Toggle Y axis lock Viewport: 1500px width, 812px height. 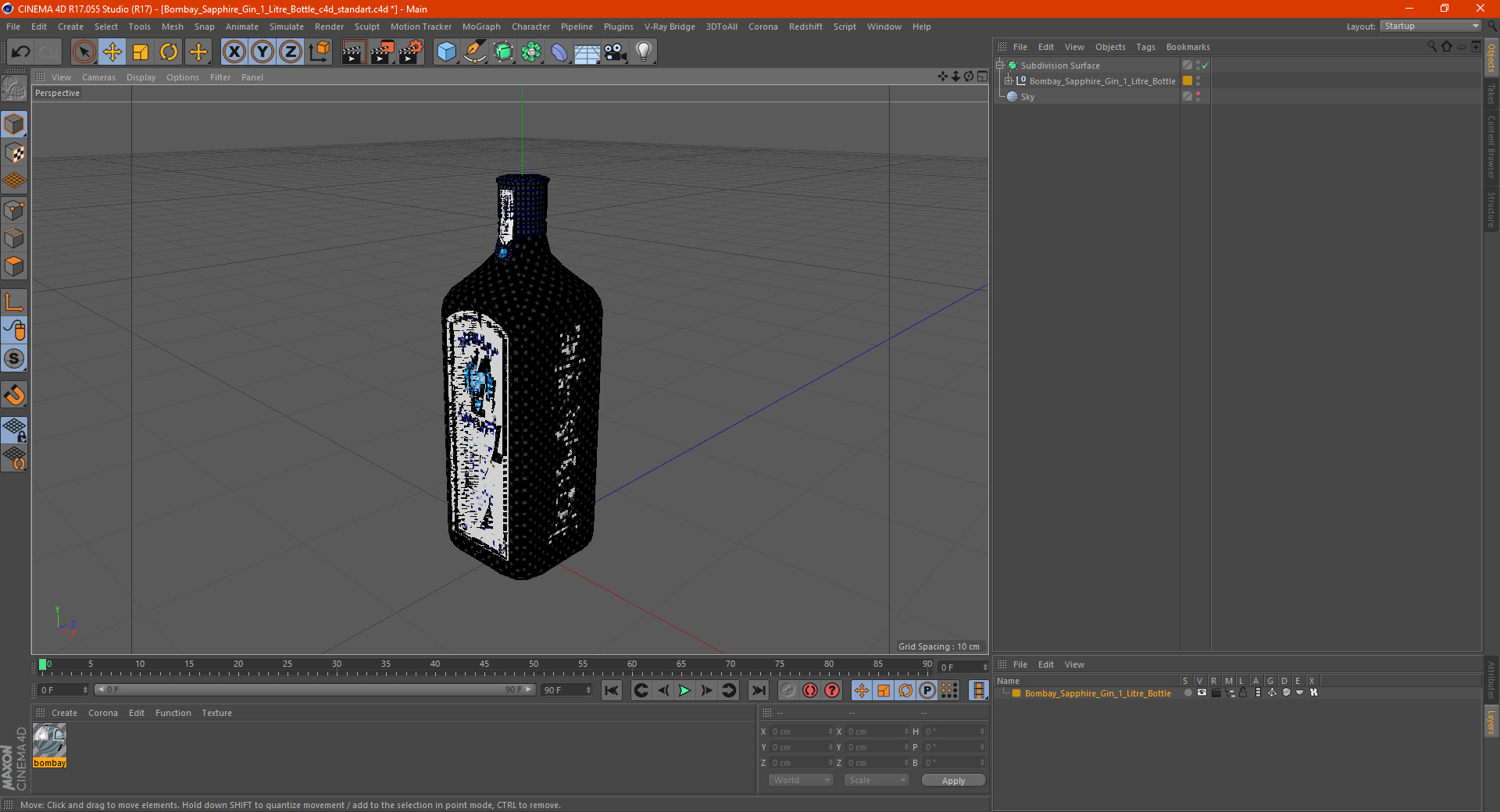(x=262, y=52)
